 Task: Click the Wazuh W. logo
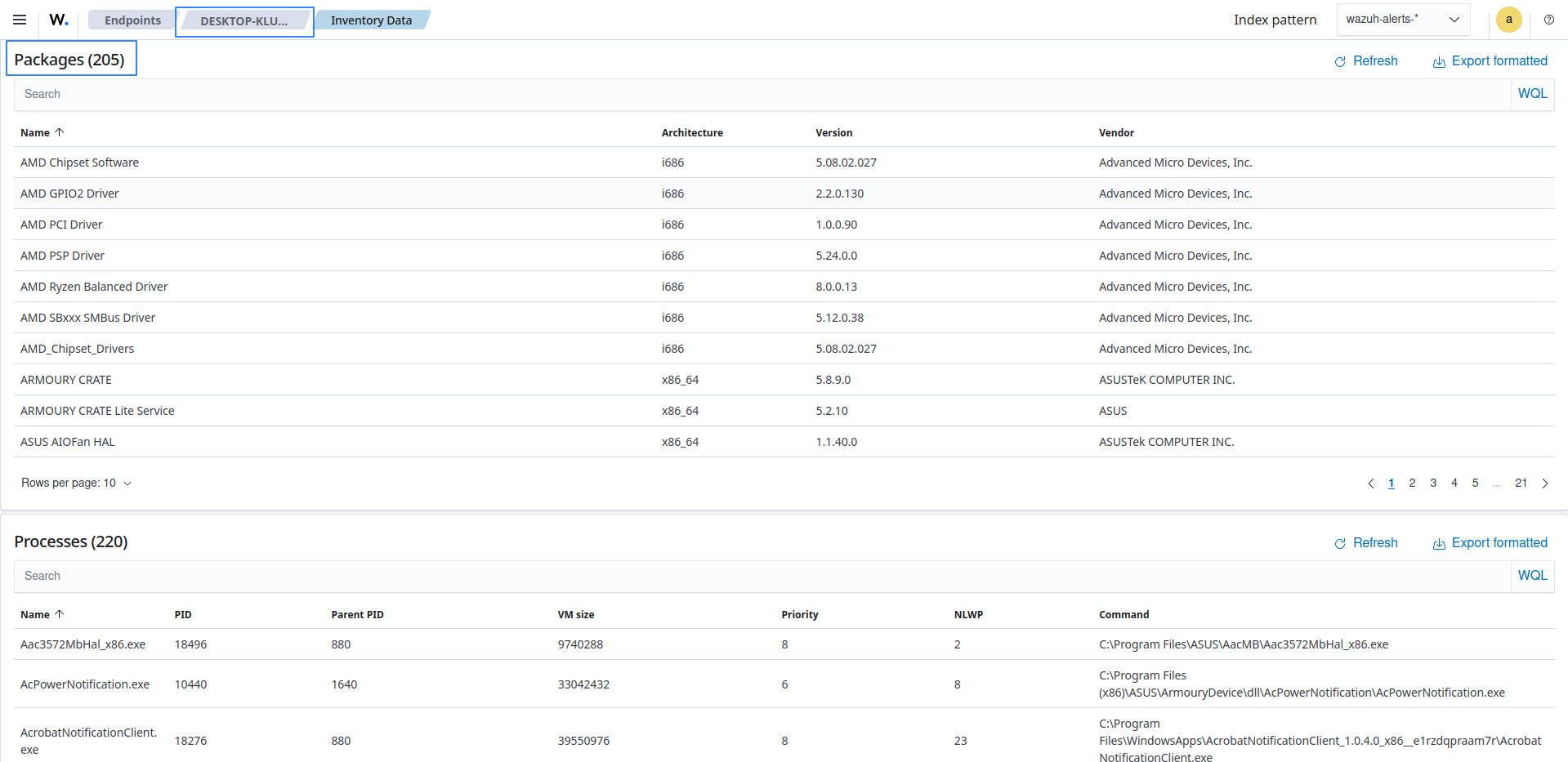tap(59, 20)
